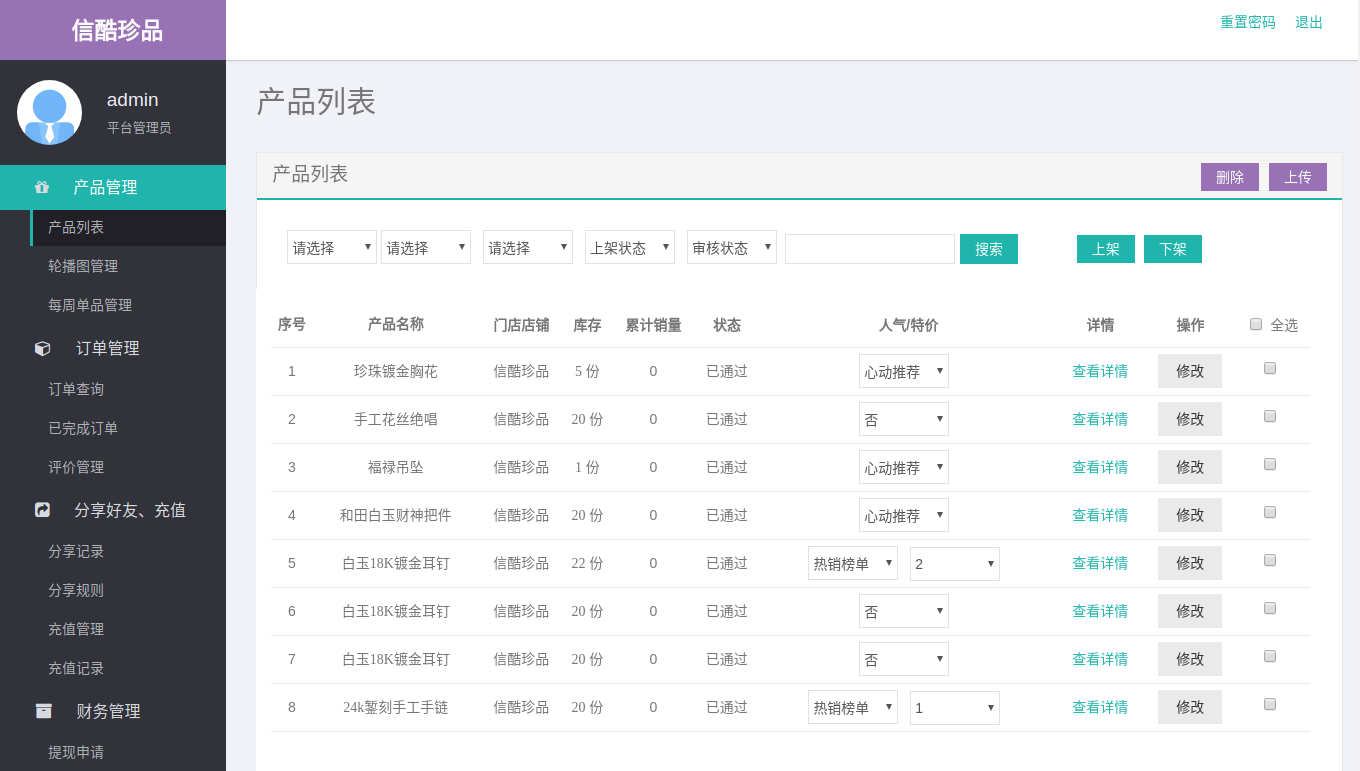Click the purple 上传 button
Image resolution: width=1360 pixels, height=771 pixels.
coord(1297,177)
